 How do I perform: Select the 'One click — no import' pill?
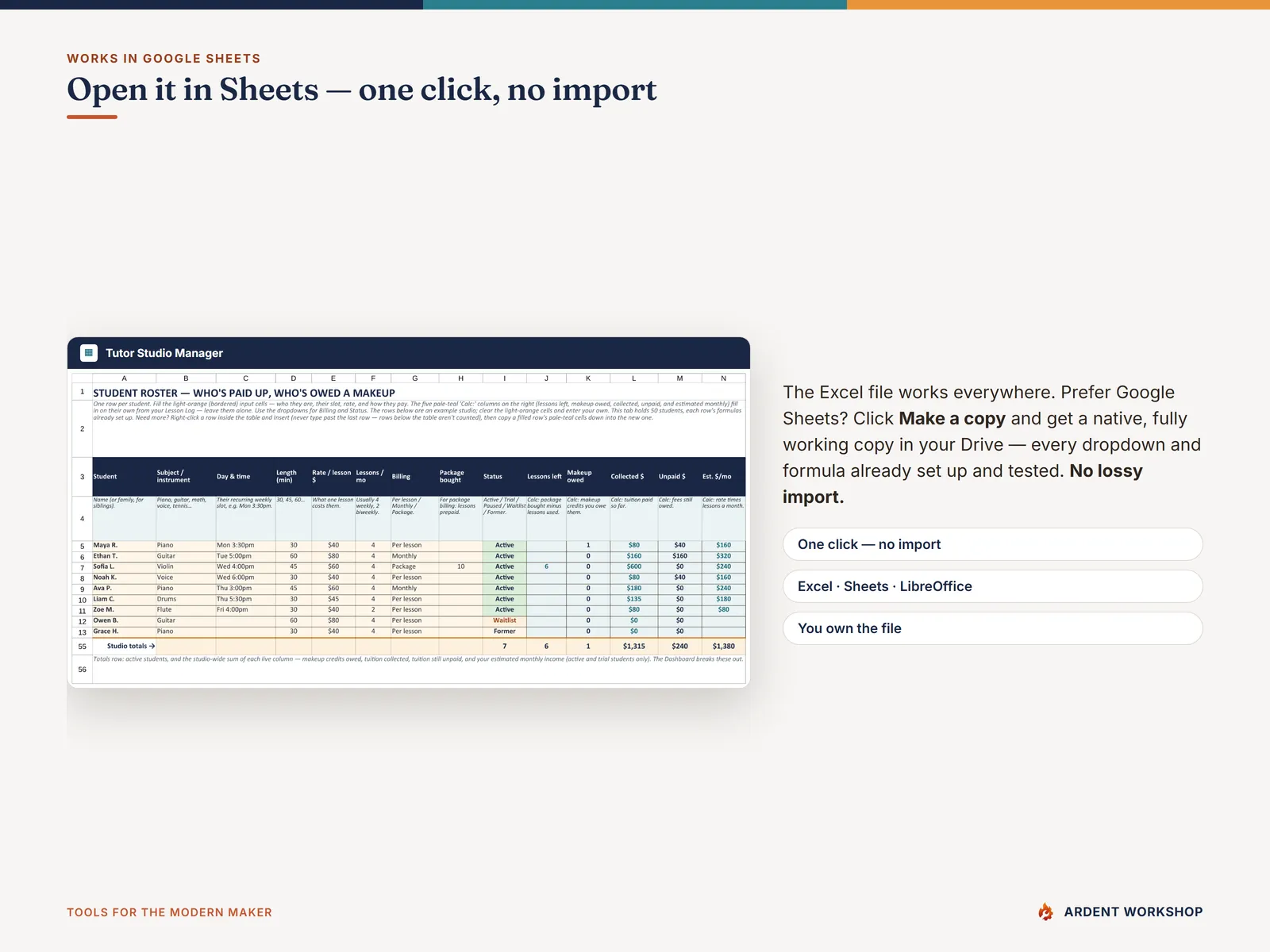tap(992, 544)
